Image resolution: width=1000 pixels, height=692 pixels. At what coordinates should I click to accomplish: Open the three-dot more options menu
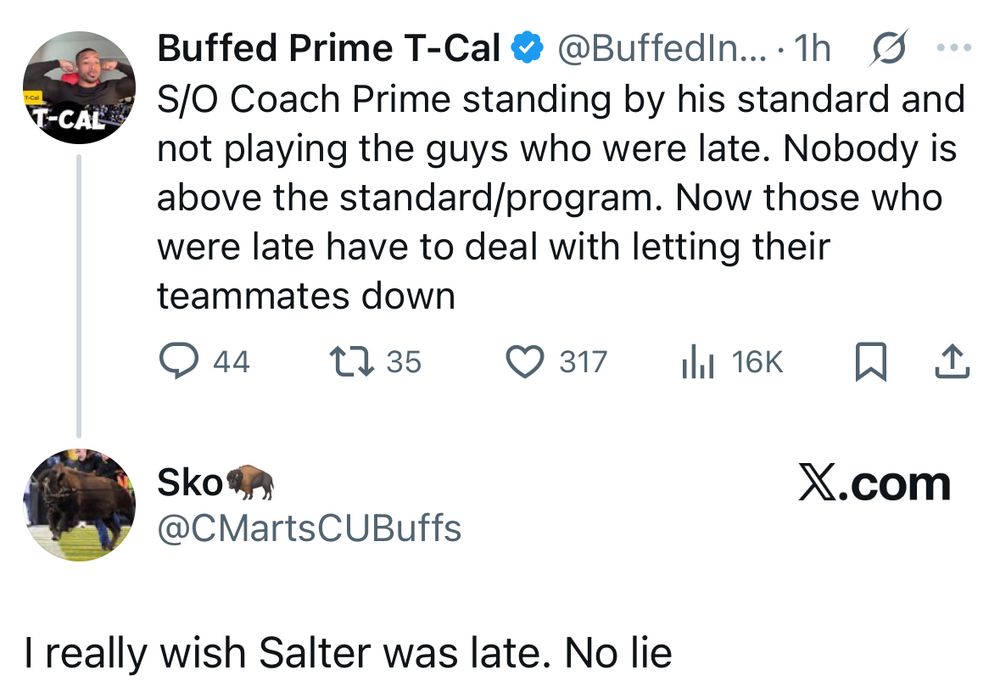point(950,49)
